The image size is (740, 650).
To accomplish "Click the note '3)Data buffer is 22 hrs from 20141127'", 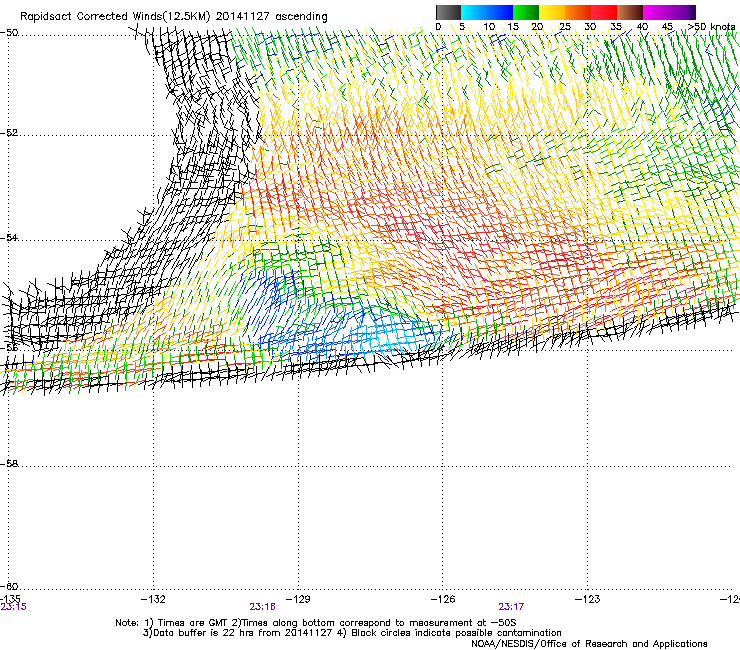I will click(238, 633).
